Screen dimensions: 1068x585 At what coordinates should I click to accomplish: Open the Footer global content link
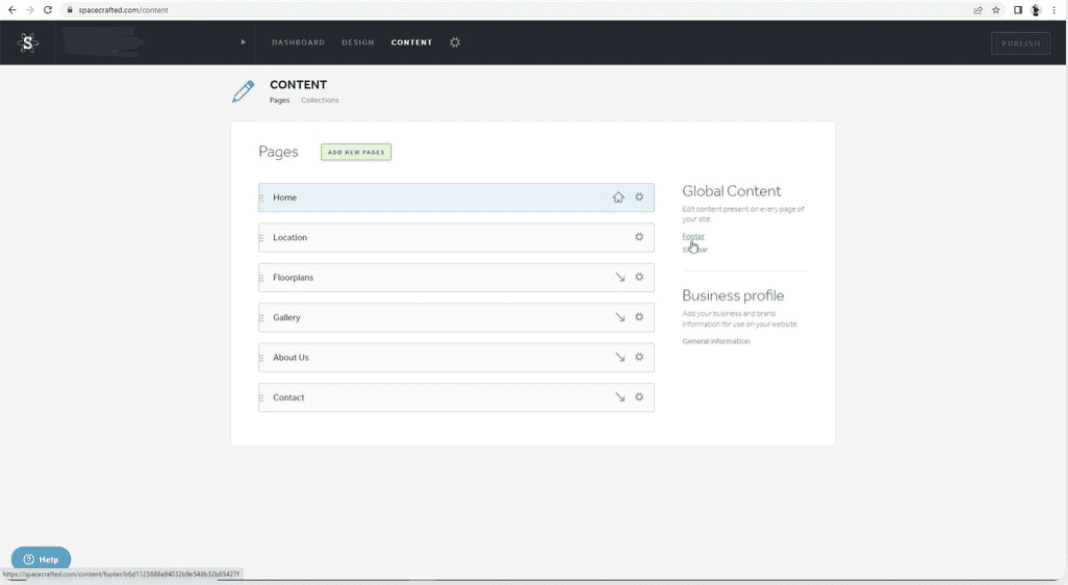(x=693, y=236)
